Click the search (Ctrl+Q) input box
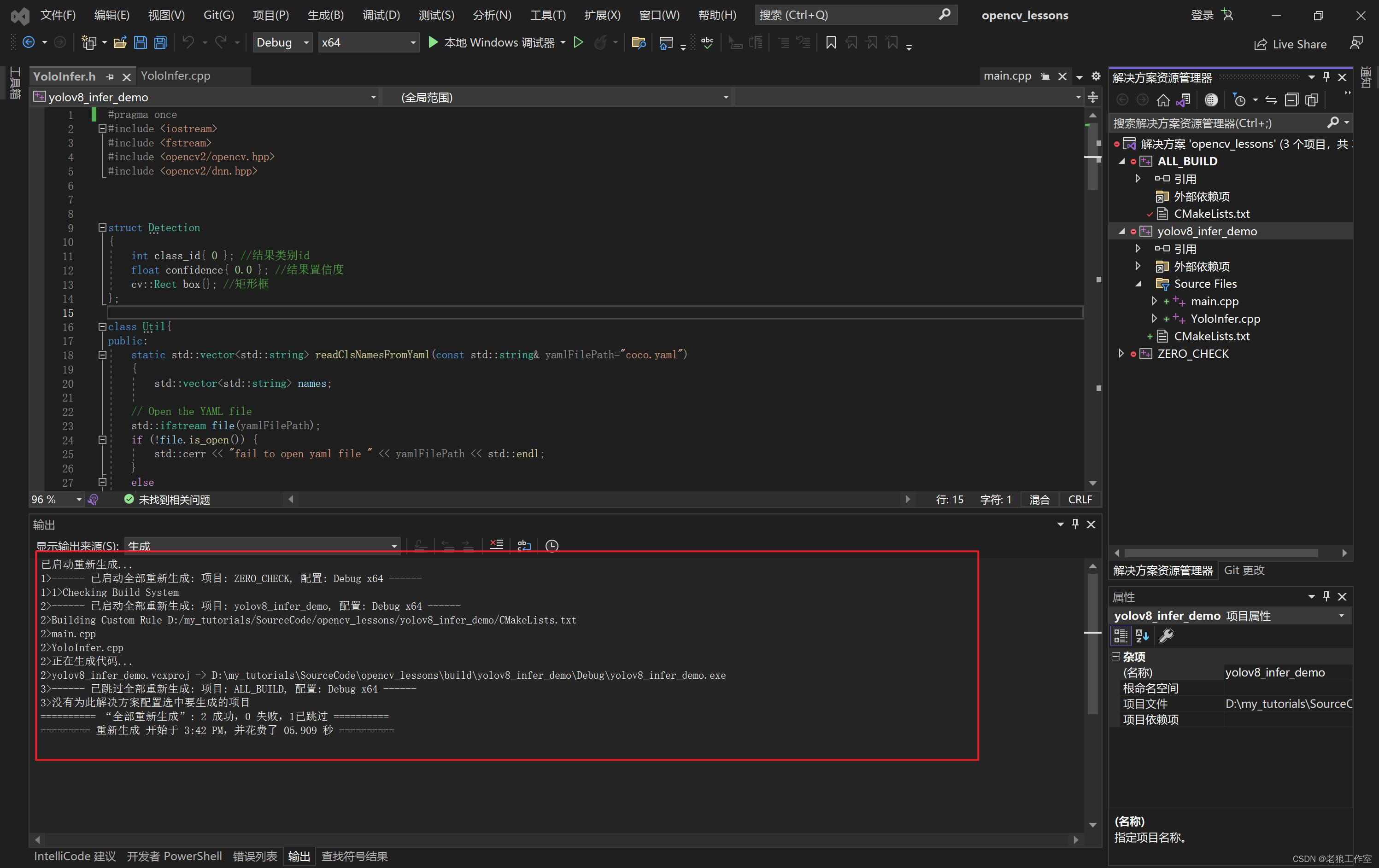 848,15
